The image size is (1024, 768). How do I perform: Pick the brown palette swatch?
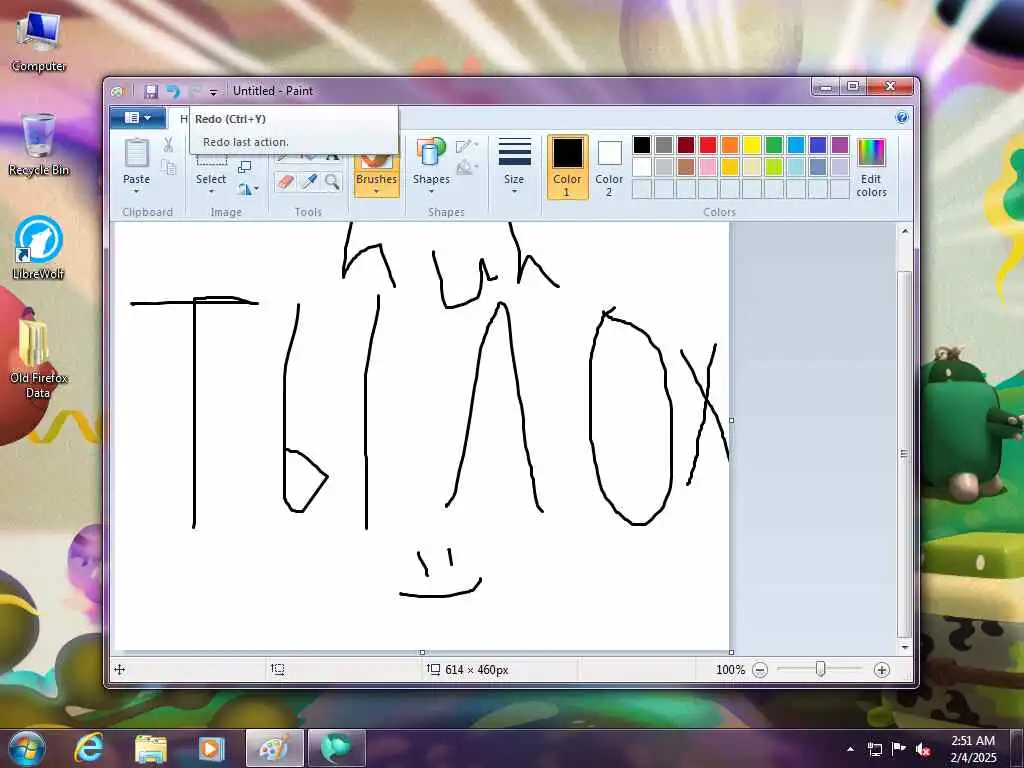pyautogui.click(x=686, y=167)
